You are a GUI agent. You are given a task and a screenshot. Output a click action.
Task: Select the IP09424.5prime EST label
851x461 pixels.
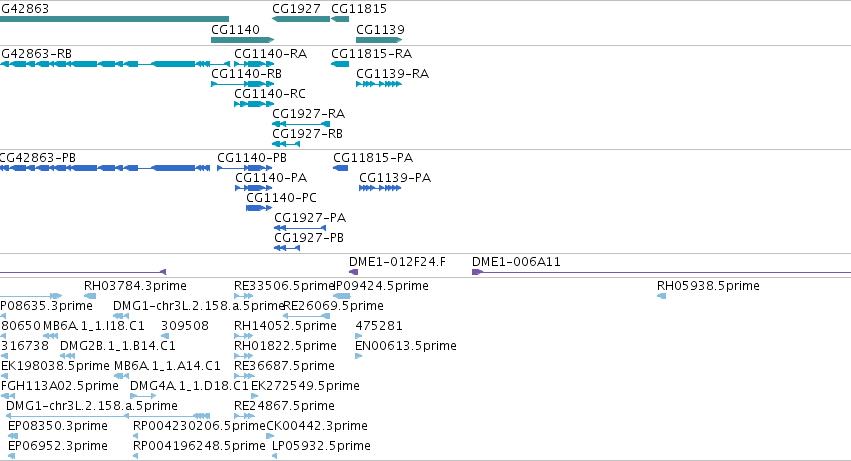tap(381, 286)
